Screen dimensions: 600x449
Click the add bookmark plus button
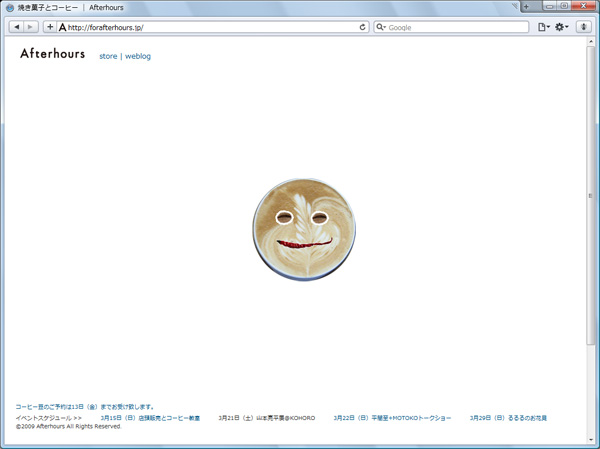50,27
